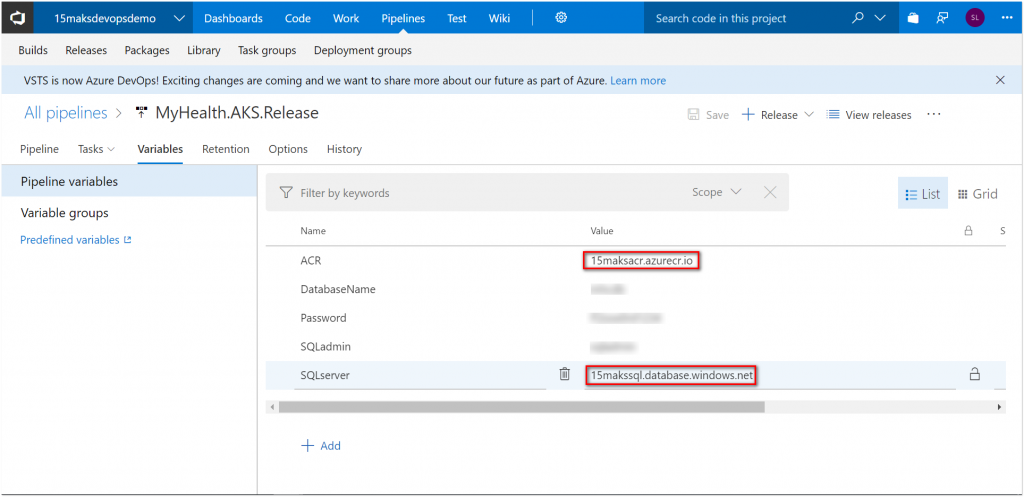
Task: Open the History tab
Action: tap(344, 150)
